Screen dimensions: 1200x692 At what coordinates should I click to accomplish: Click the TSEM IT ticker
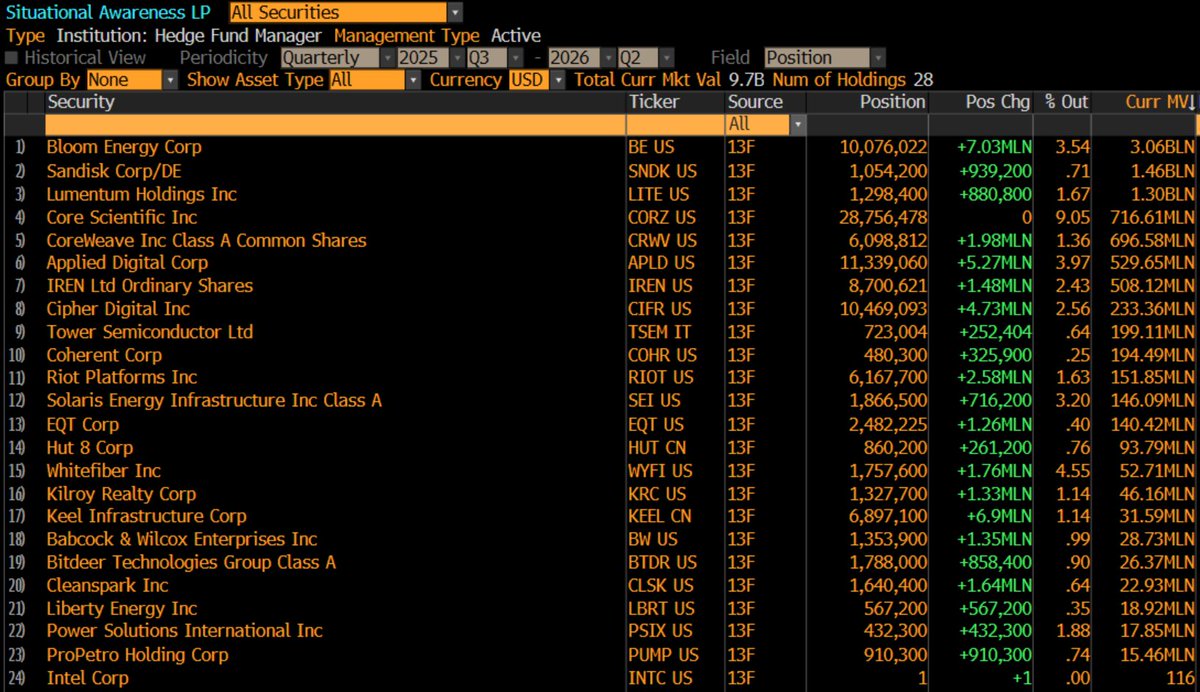660,331
